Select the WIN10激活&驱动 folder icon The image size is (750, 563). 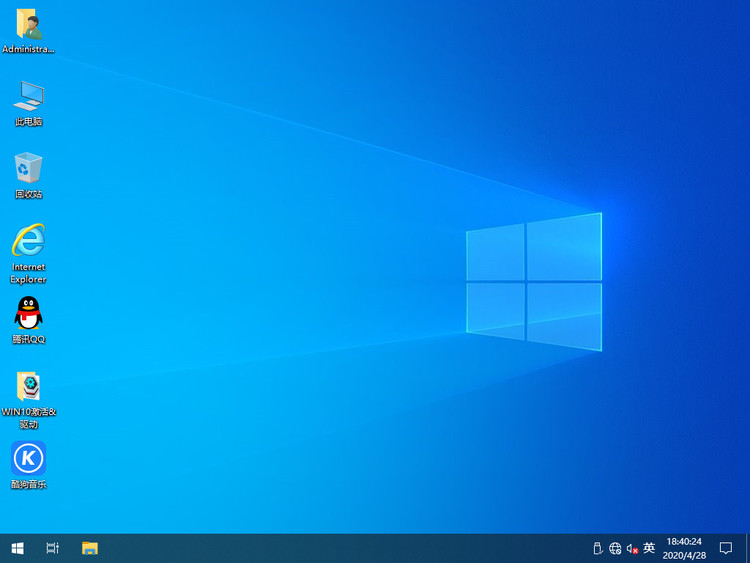click(x=28, y=387)
